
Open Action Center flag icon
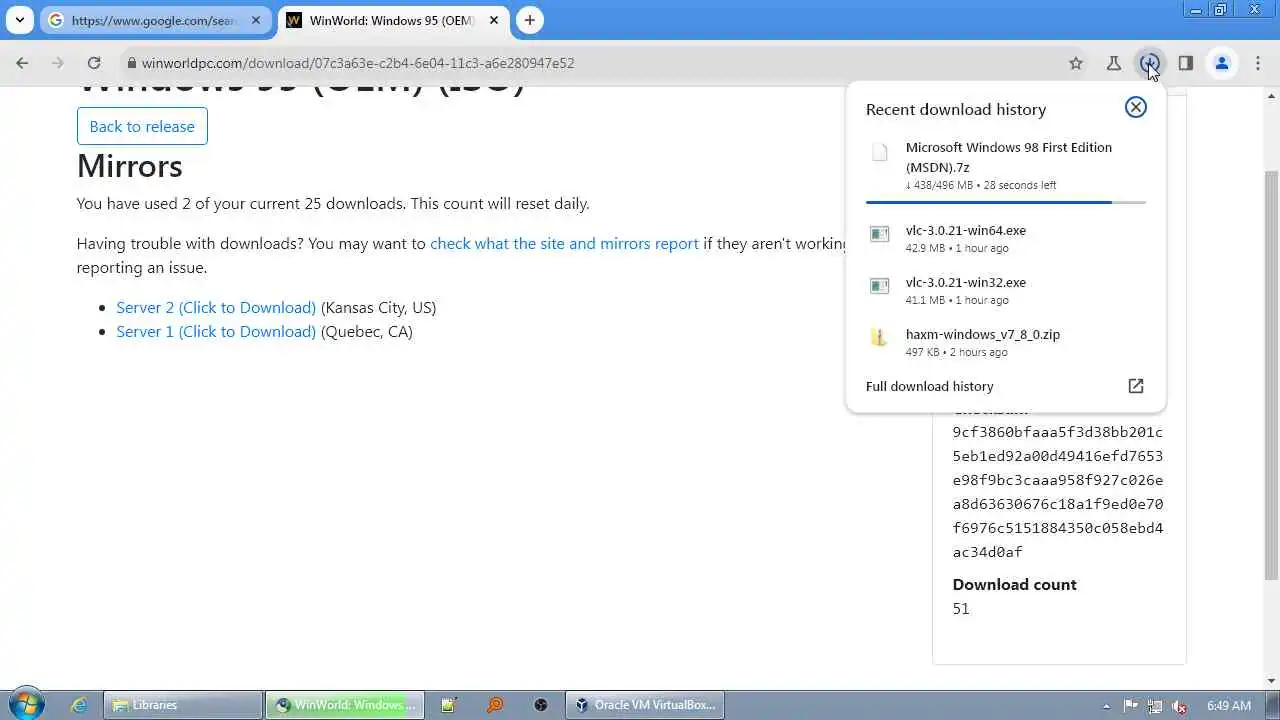1131,705
